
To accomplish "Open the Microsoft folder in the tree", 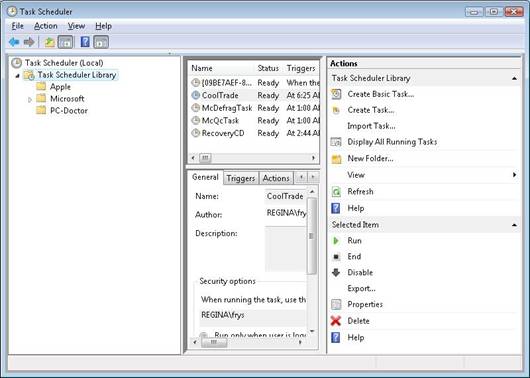I will [67, 99].
